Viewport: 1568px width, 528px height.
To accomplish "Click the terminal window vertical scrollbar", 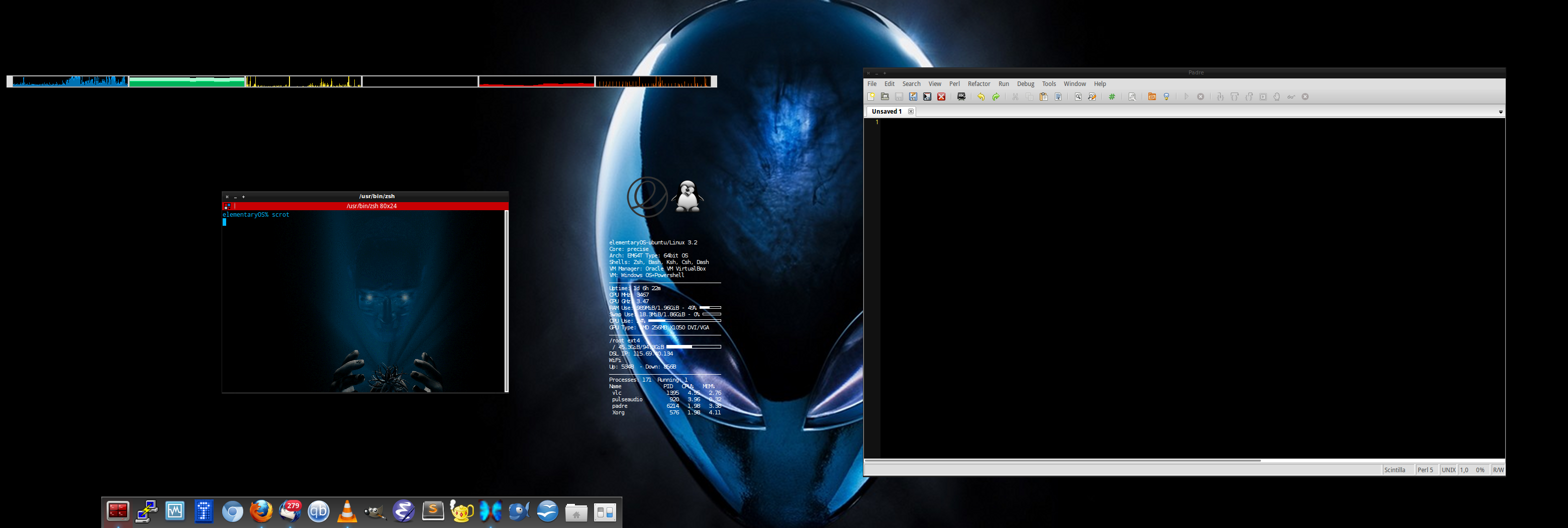I will [x=506, y=301].
